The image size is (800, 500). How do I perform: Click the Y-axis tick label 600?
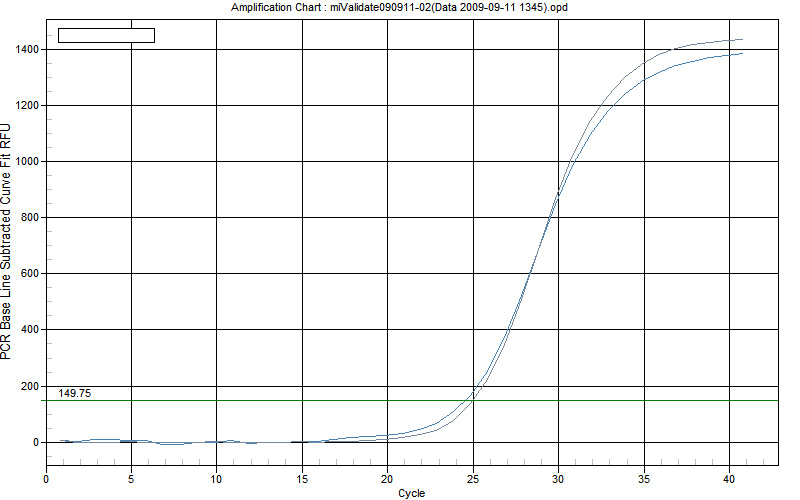pyautogui.click(x=30, y=274)
